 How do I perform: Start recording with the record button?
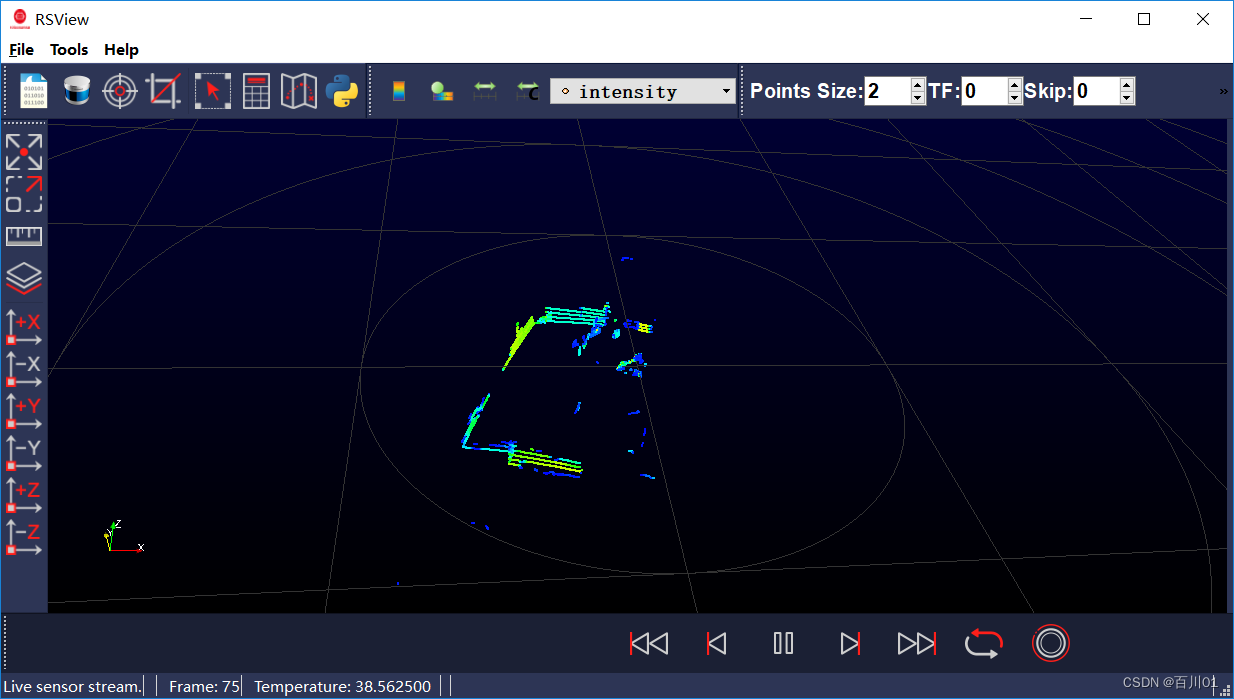tap(1051, 643)
